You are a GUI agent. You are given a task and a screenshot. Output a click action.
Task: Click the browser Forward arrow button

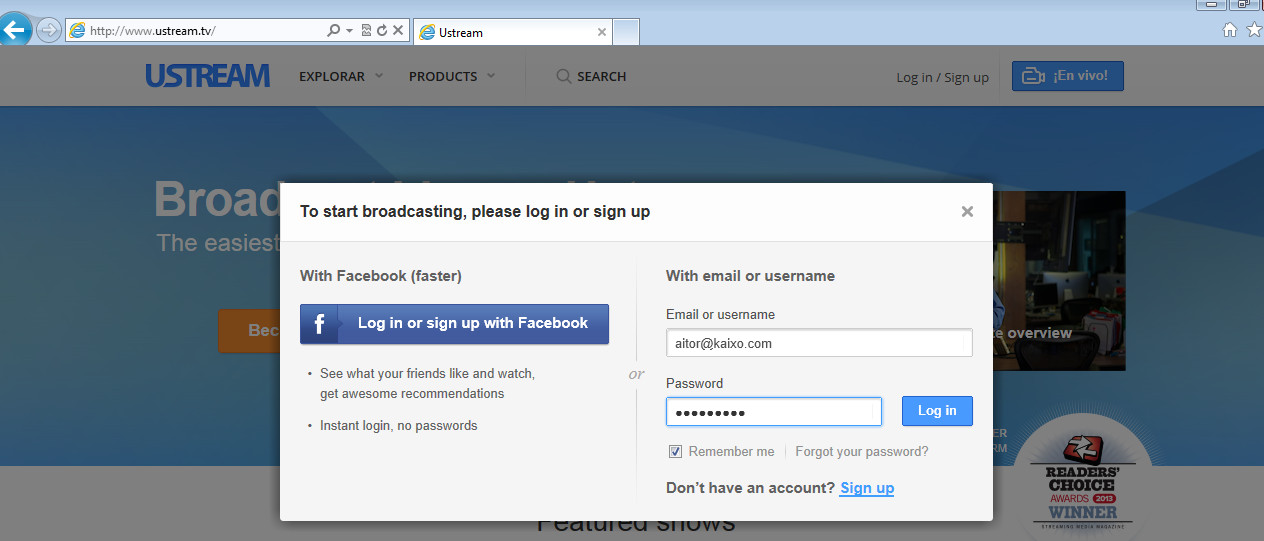point(47,30)
